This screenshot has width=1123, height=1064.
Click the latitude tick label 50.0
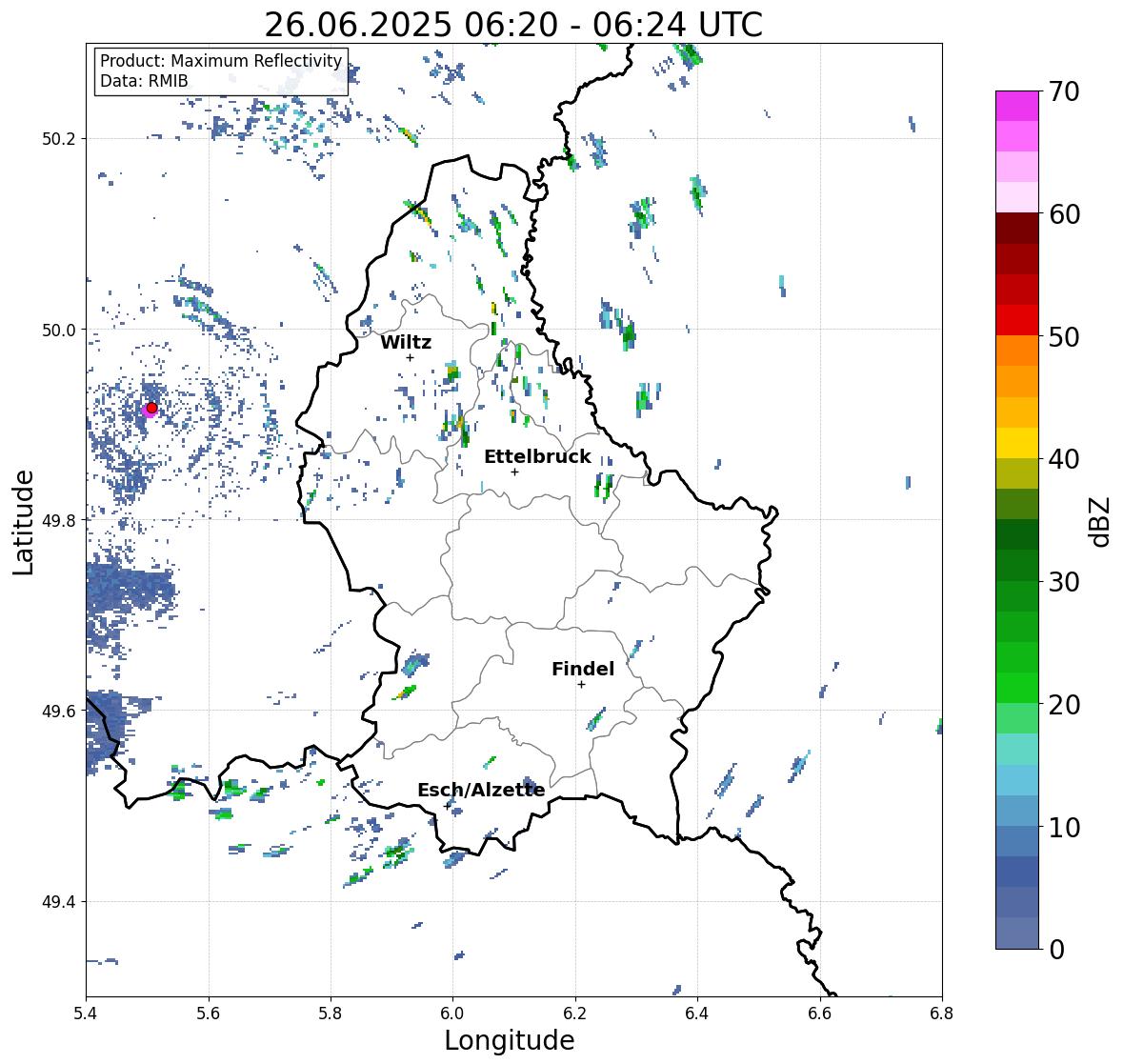(x=59, y=331)
